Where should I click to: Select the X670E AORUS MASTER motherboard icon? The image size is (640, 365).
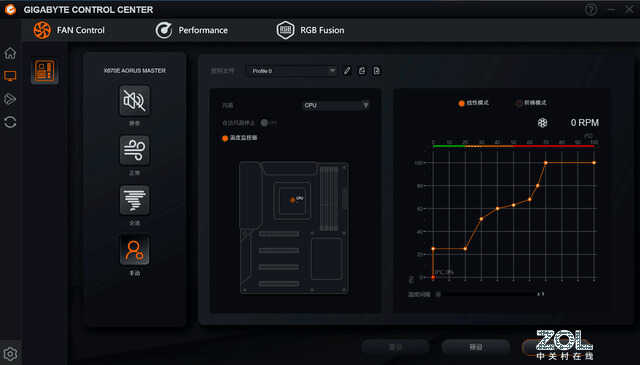tap(44, 71)
